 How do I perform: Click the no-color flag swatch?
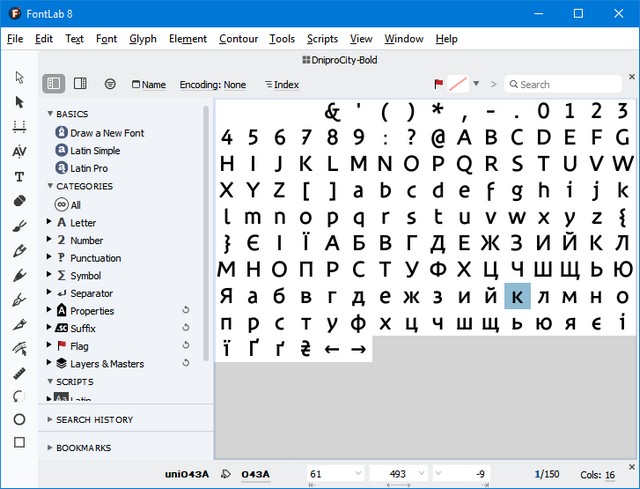[x=458, y=84]
